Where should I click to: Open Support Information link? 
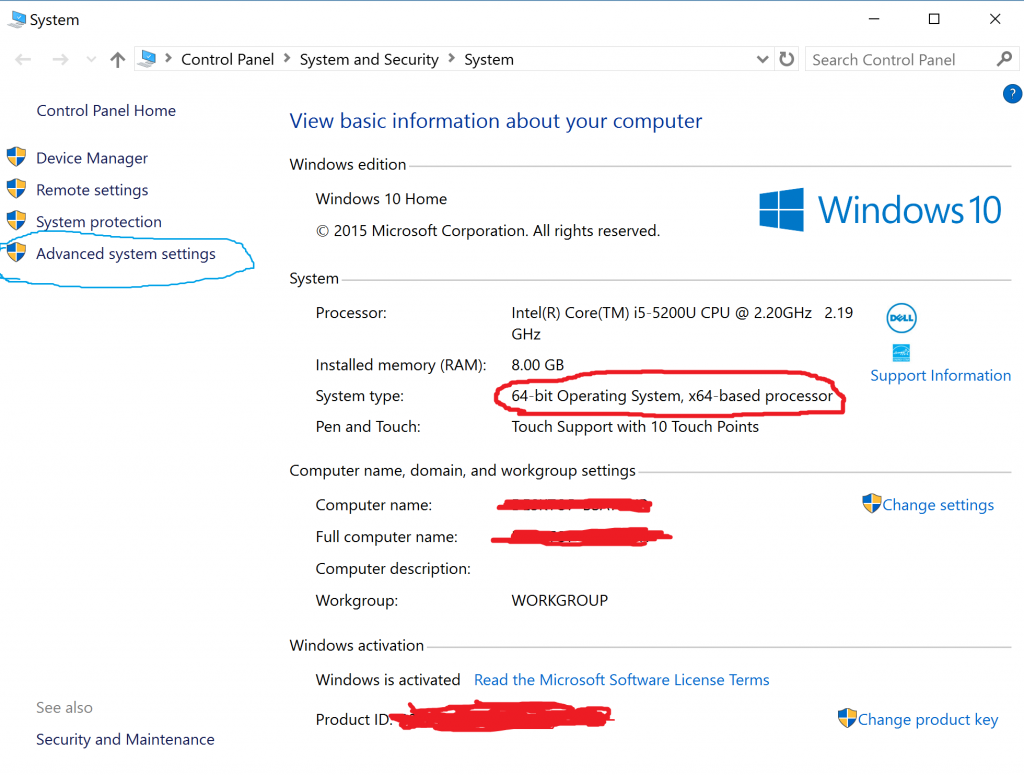pos(940,375)
